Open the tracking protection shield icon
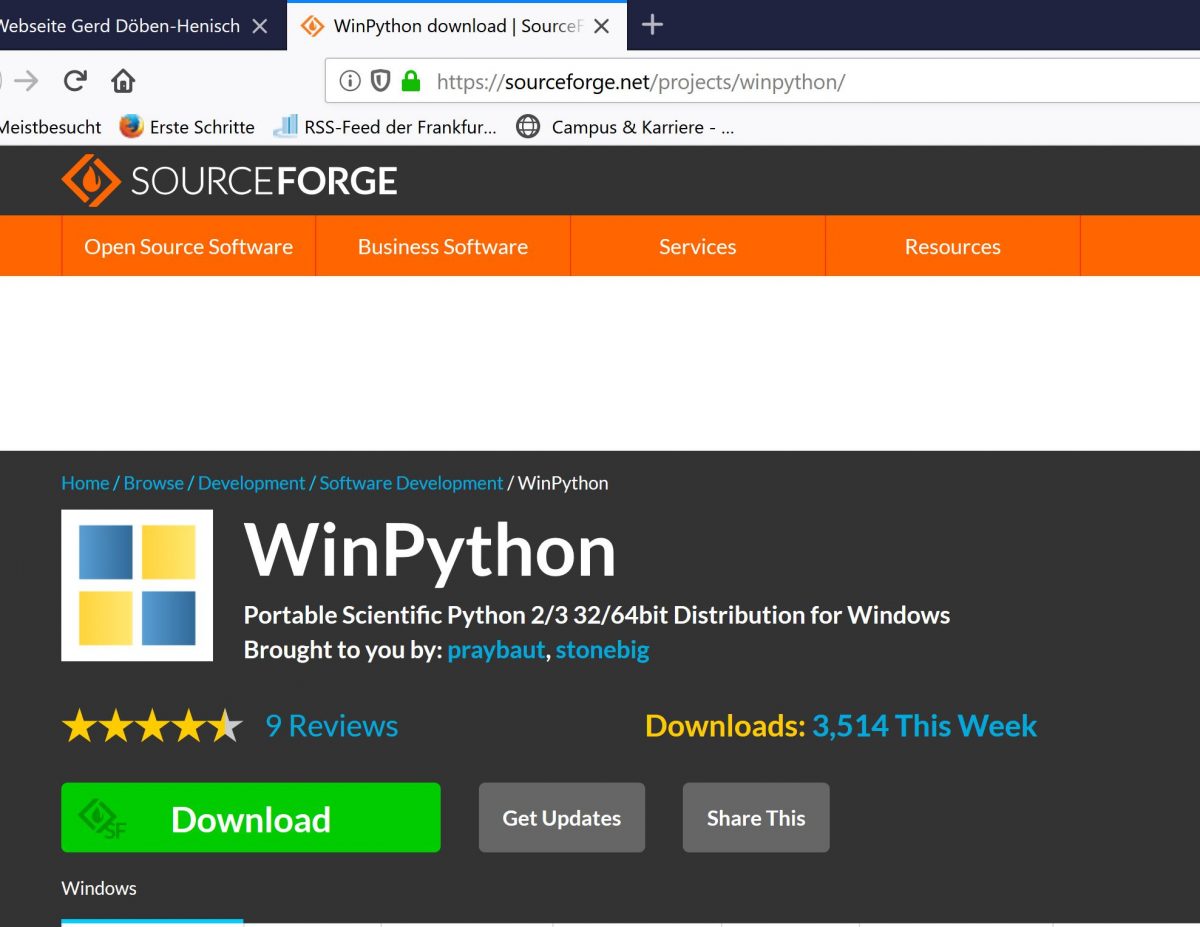1200x927 pixels. click(x=383, y=81)
